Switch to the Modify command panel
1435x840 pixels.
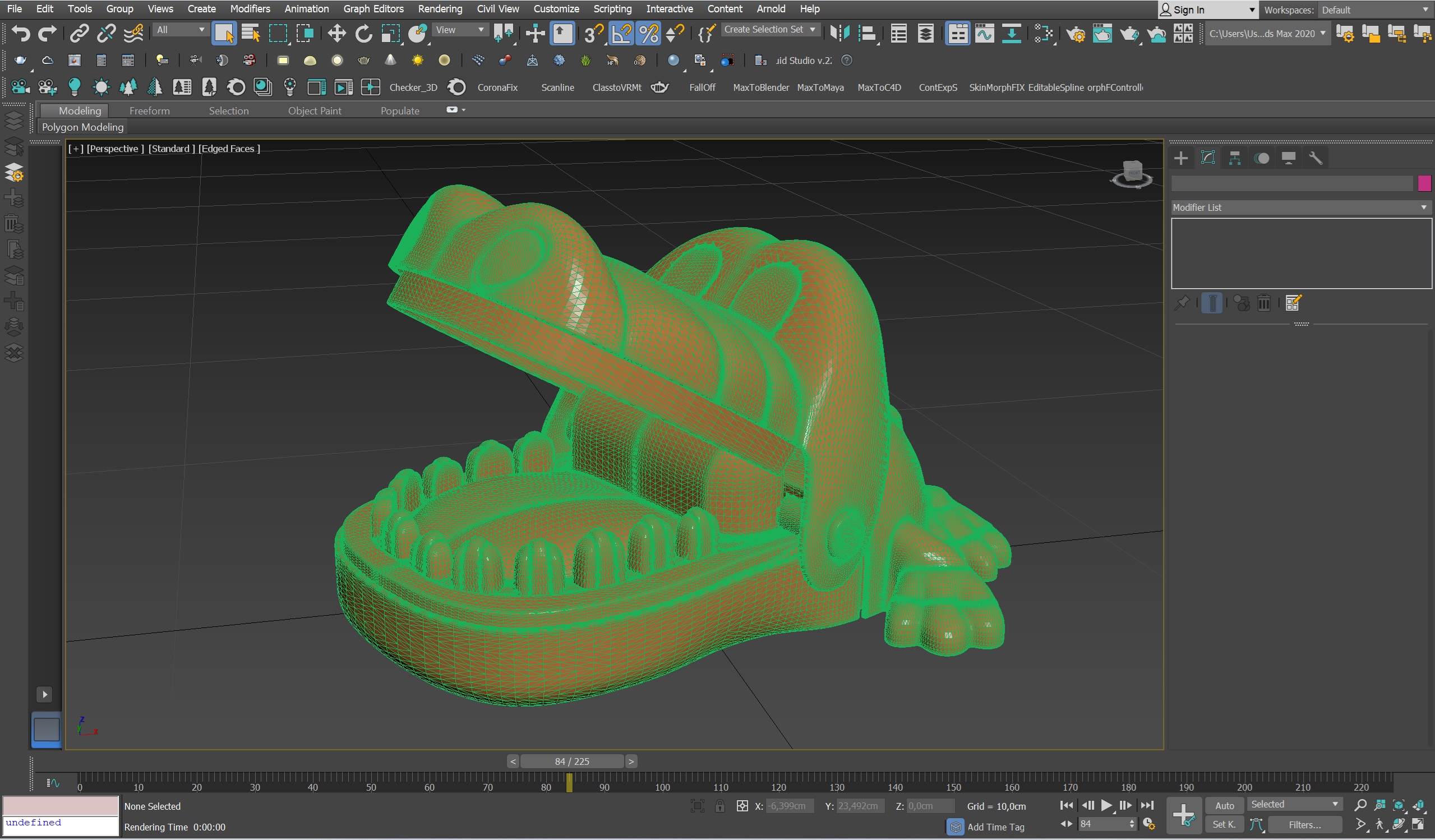point(1208,158)
